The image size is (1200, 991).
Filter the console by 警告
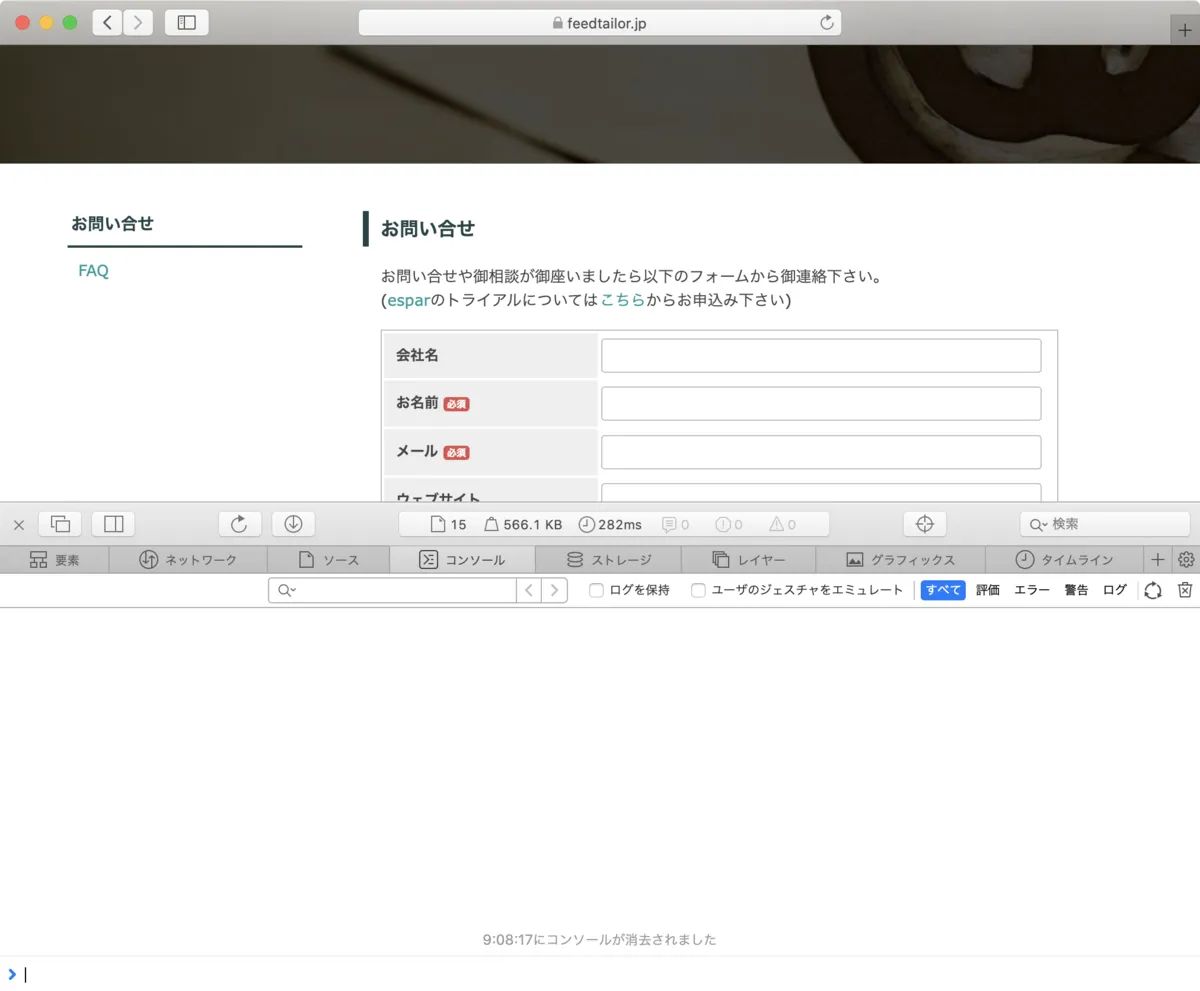coord(1076,590)
